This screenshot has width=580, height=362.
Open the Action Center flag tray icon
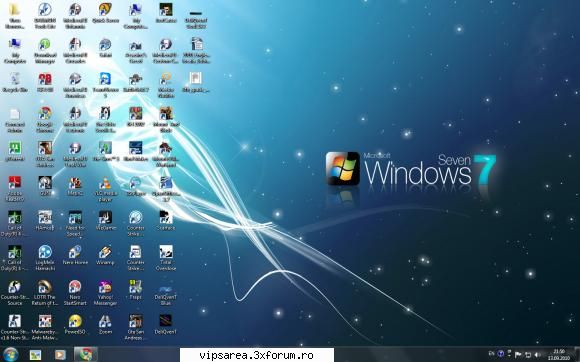[x=518, y=355]
